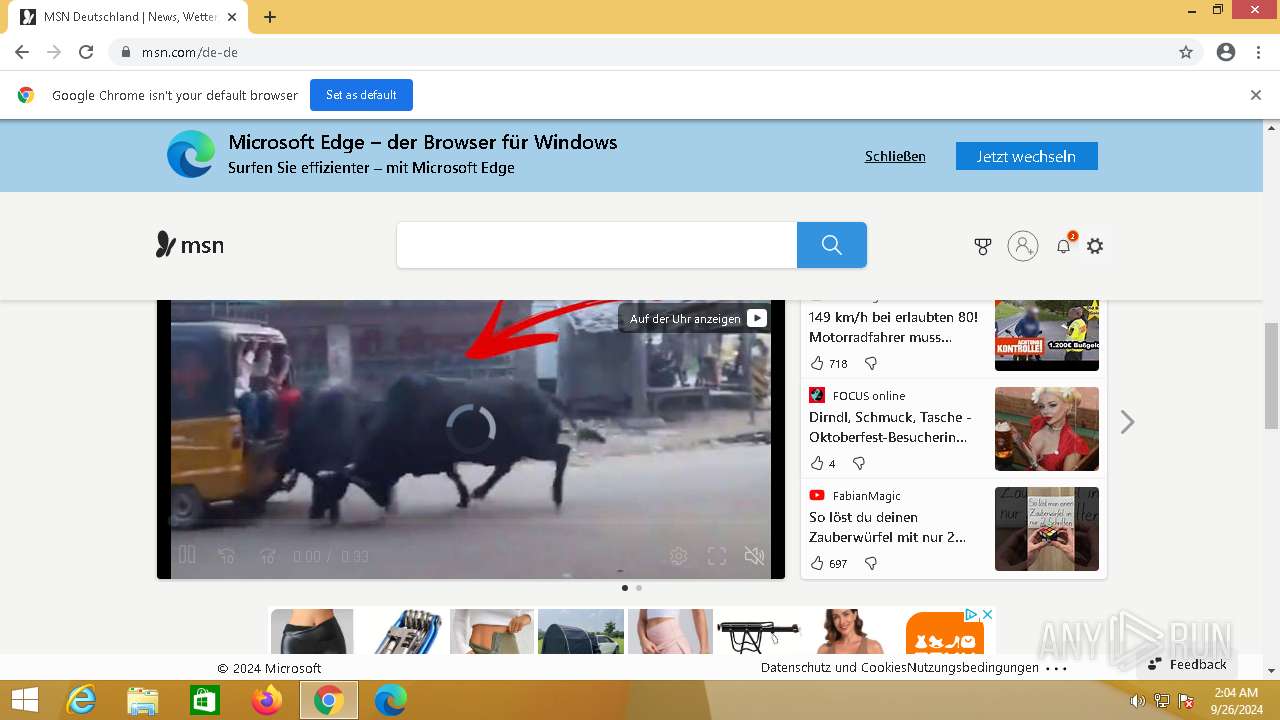Open the Chrome profile icon
1280x720 pixels.
coord(1226,52)
